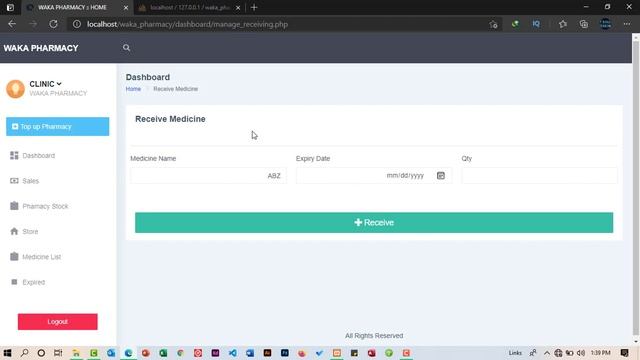Click the browser address bar URL
The height and width of the screenshot is (360, 640).
(x=187, y=24)
